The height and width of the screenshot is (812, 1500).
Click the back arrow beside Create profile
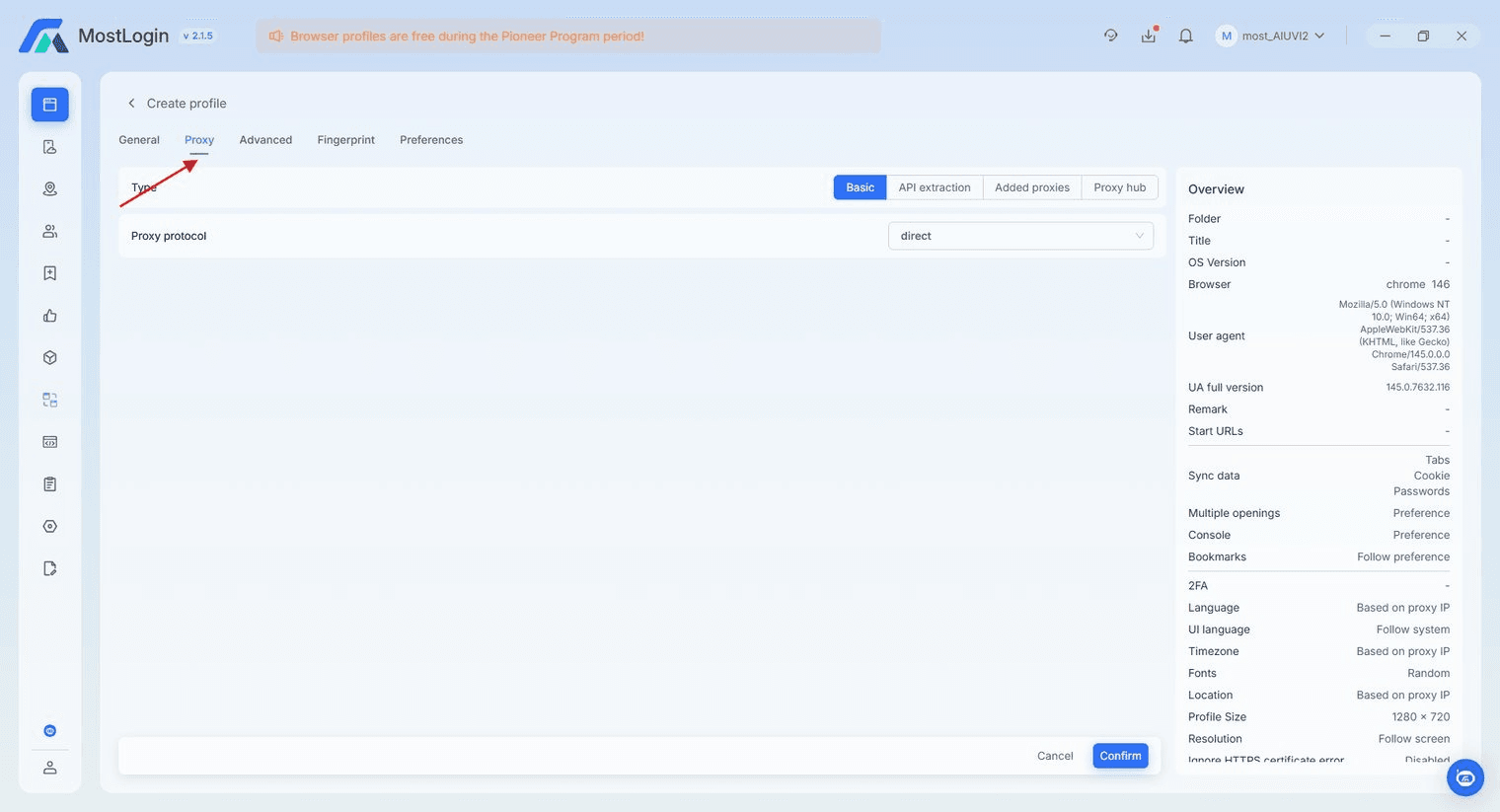click(131, 104)
